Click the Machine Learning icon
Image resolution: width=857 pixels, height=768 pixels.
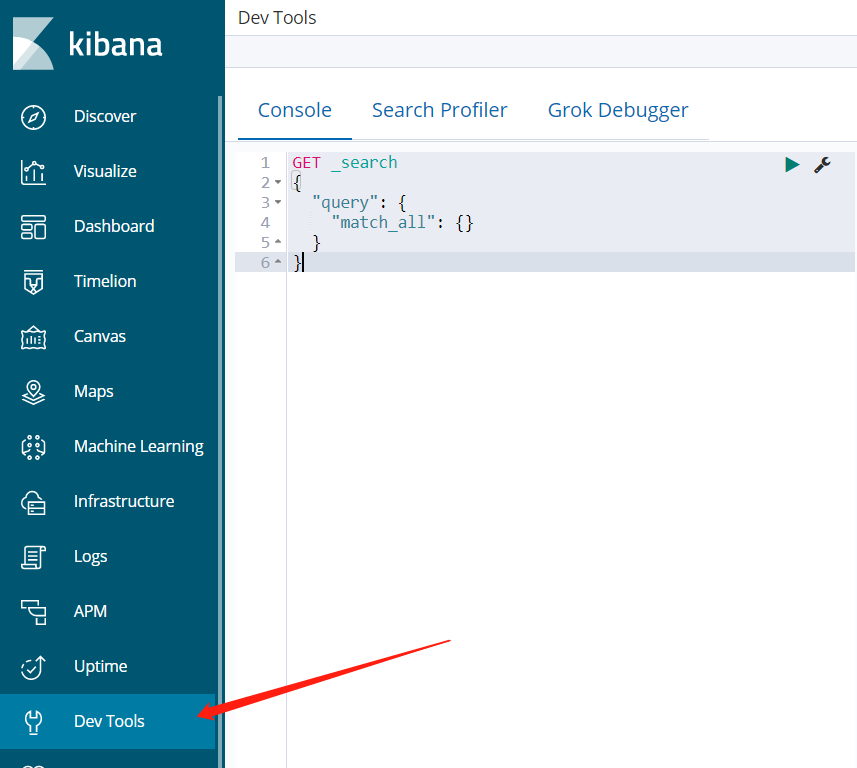(x=33, y=447)
